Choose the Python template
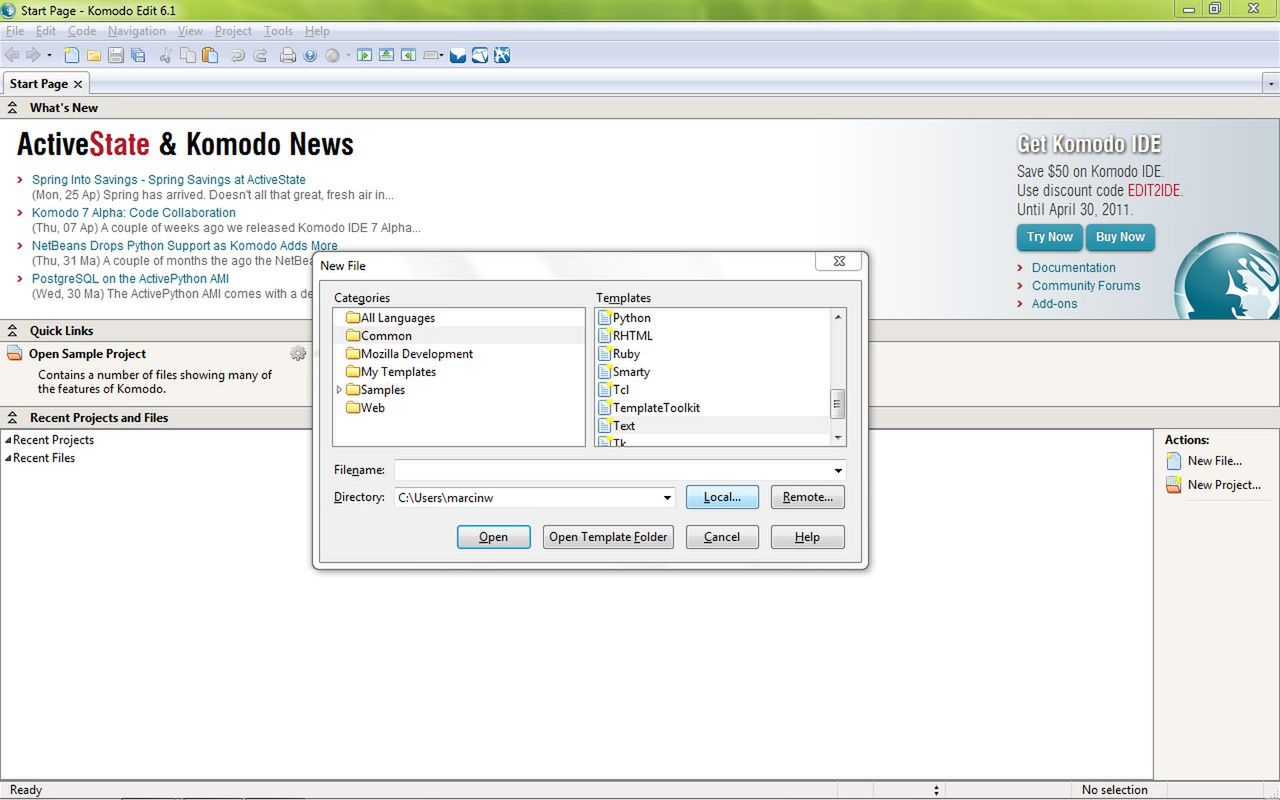The width and height of the screenshot is (1280, 800). 624,318
